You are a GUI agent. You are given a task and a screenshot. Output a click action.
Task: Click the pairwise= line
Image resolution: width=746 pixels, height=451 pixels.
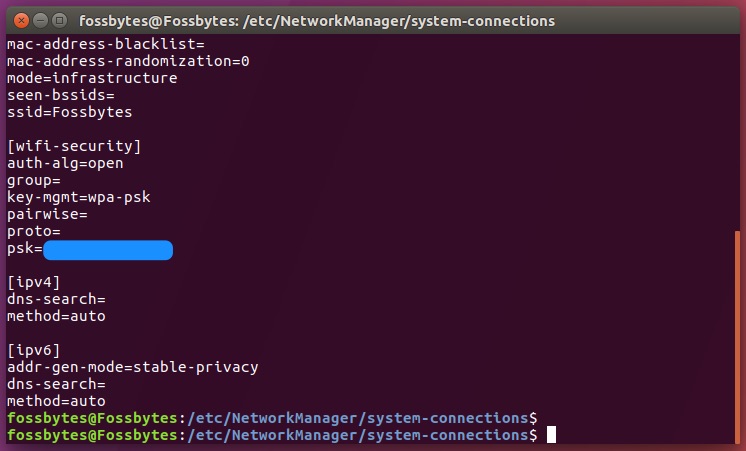[x=48, y=214]
